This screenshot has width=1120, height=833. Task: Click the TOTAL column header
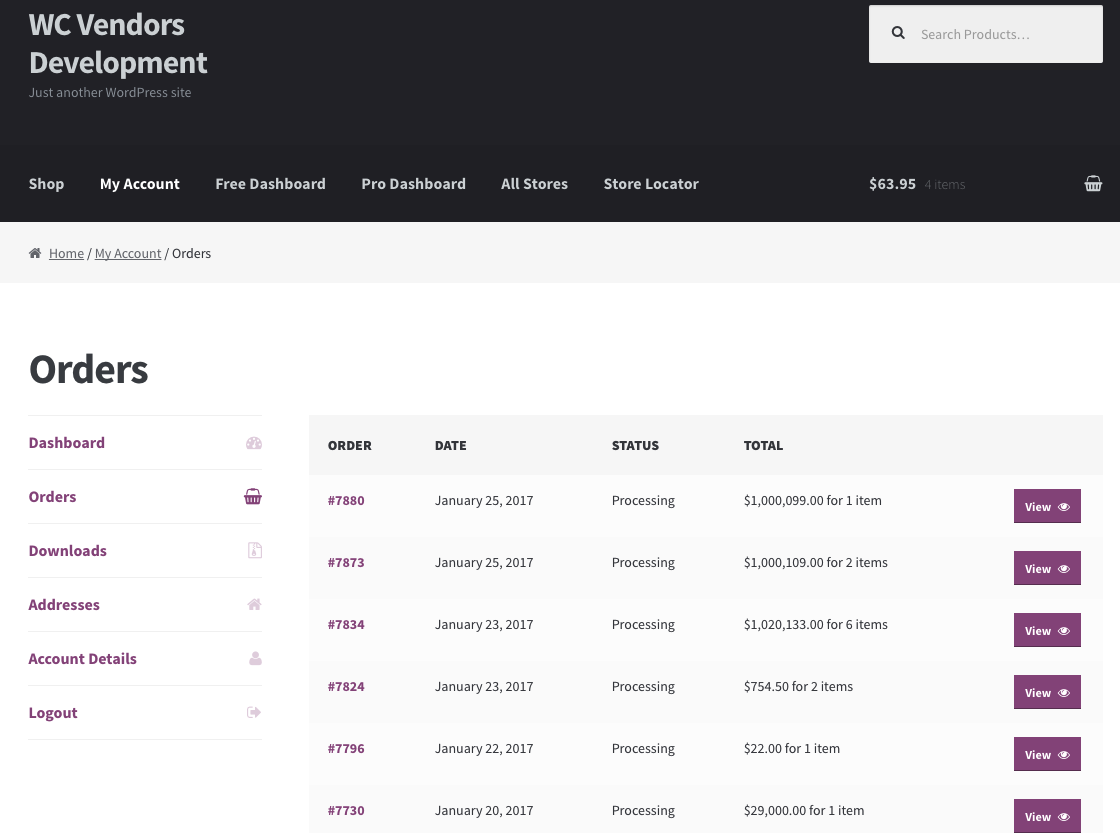(763, 445)
